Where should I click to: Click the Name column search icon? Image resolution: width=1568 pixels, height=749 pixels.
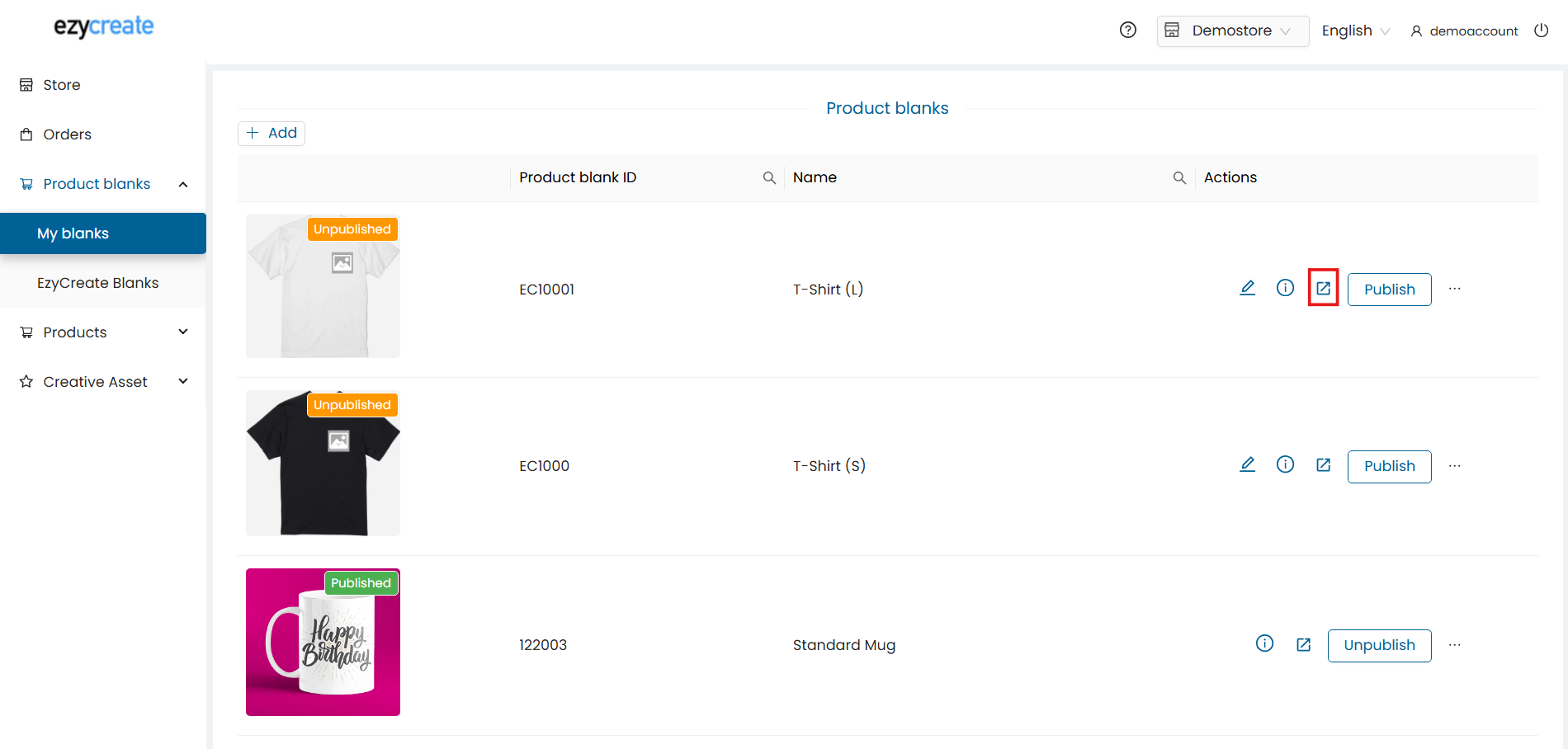(1179, 178)
